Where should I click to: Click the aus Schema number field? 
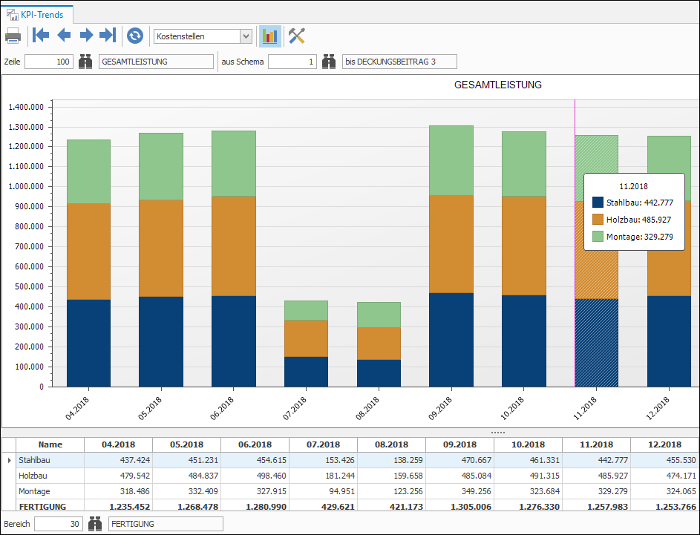(x=292, y=62)
